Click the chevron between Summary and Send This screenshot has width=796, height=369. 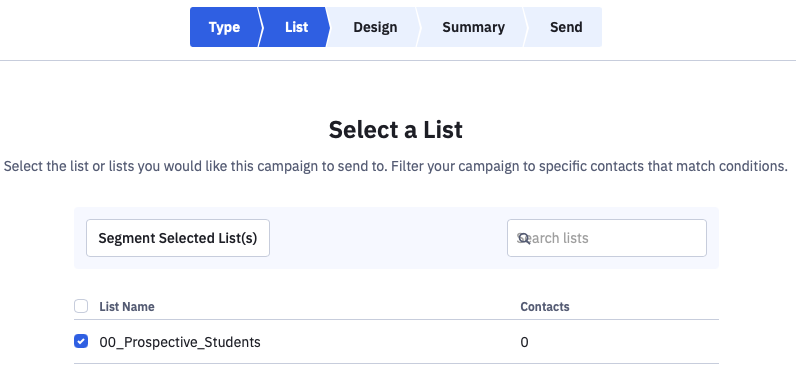(525, 27)
